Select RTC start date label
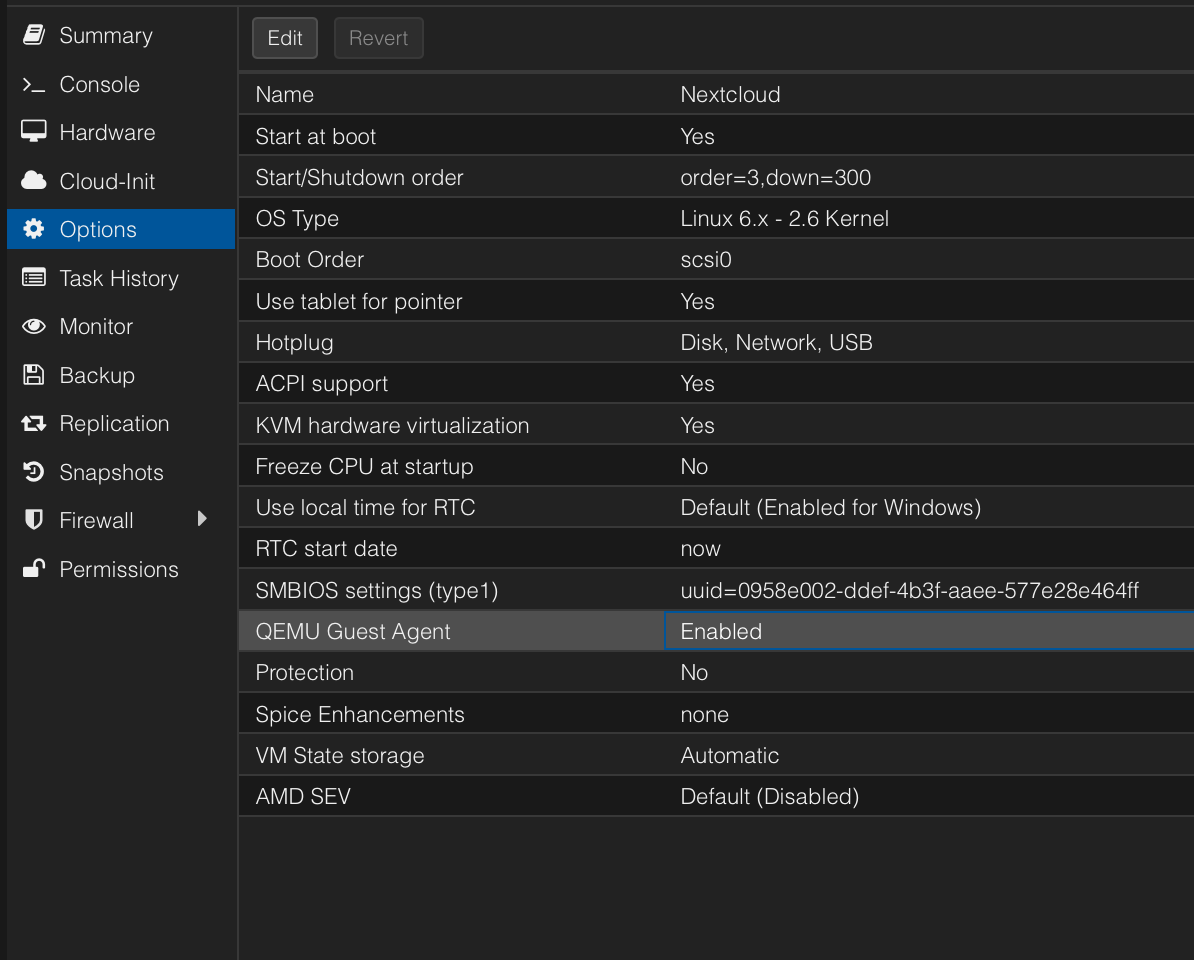This screenshot has width=1194, height=960. coord(327,548)
